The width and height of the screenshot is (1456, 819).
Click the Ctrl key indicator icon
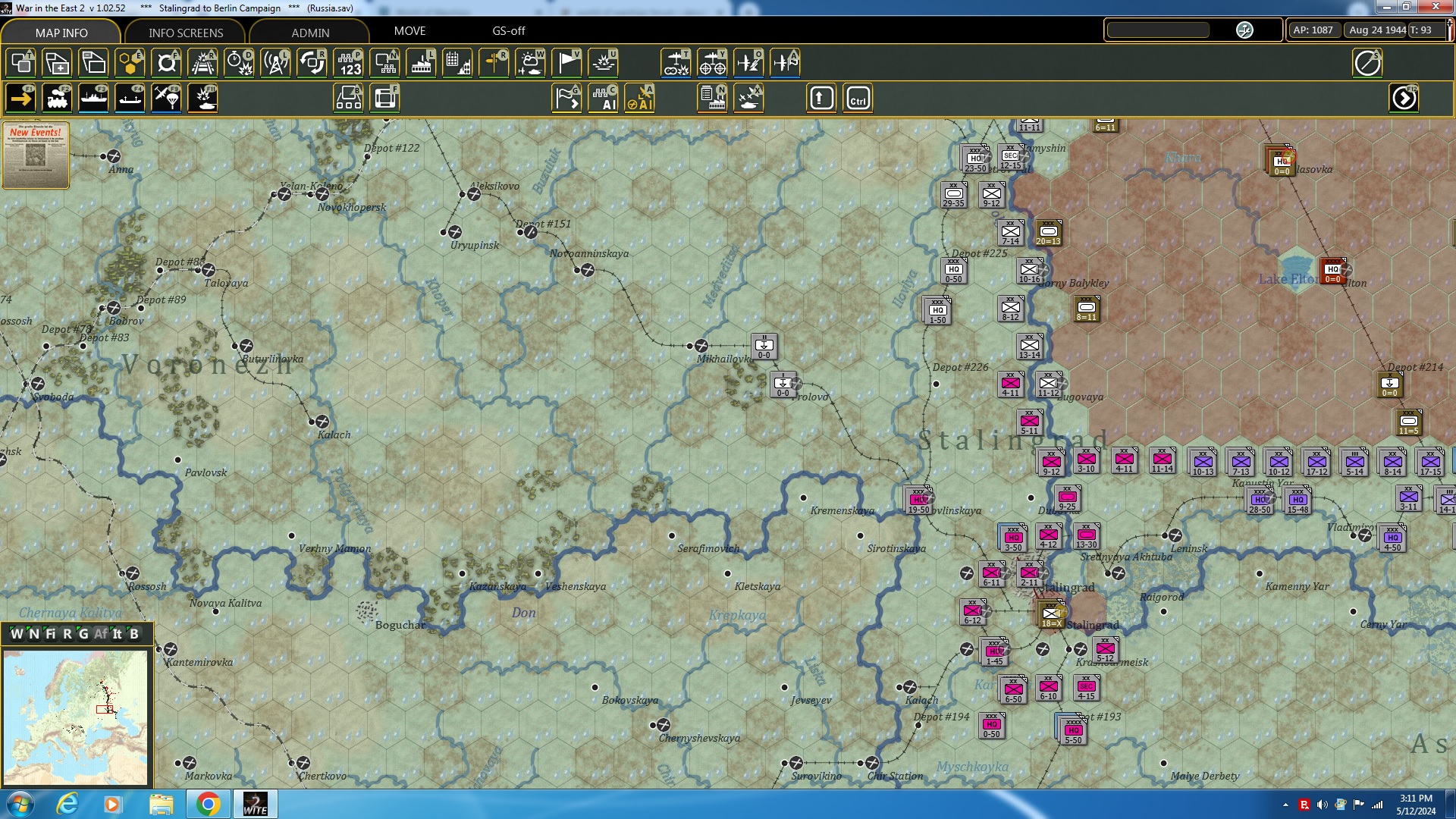(x=858, y=98)
